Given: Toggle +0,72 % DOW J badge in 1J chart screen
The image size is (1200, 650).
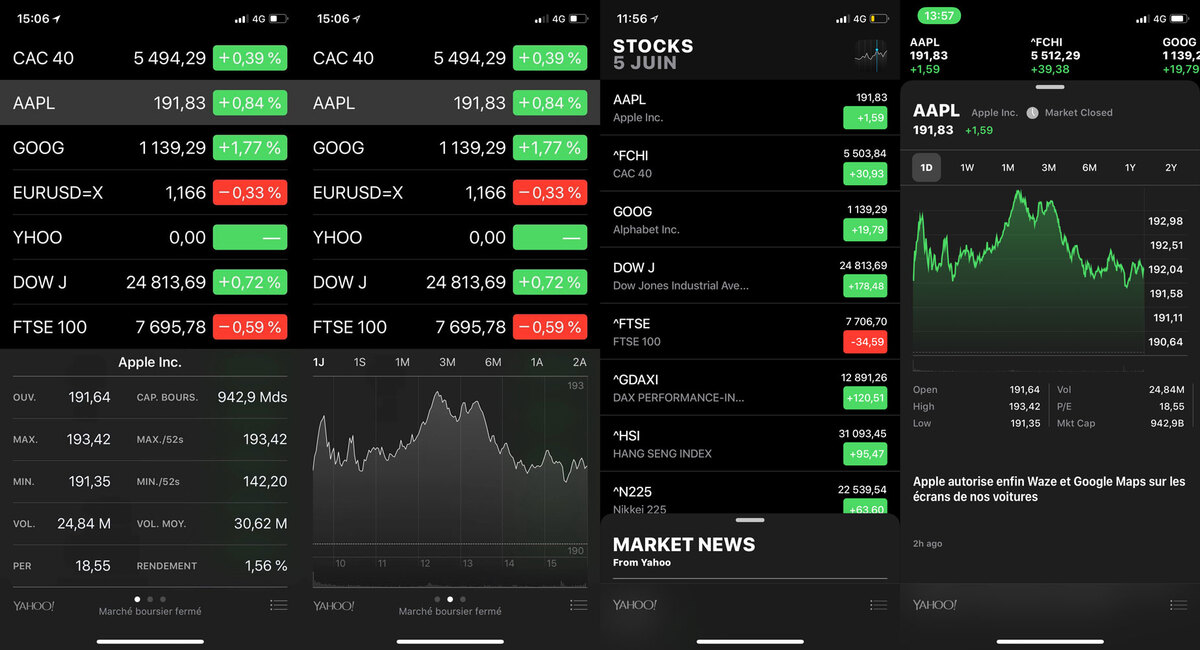Looking at the screenshot, I should click(550, 282).
